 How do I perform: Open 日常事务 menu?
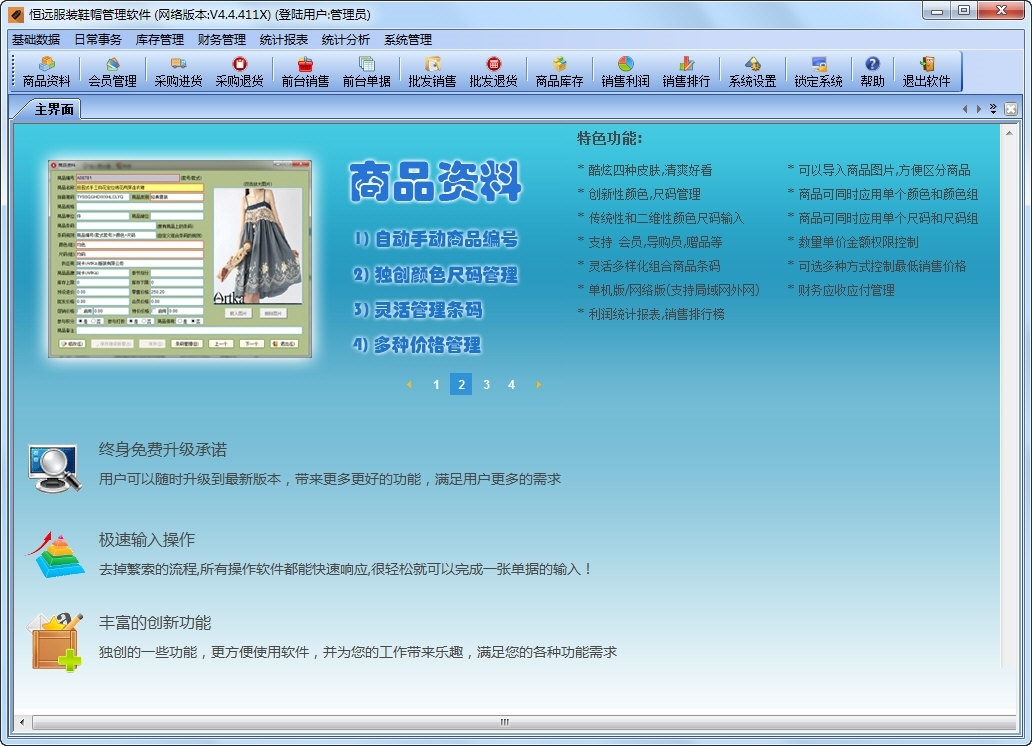point(98,40)
